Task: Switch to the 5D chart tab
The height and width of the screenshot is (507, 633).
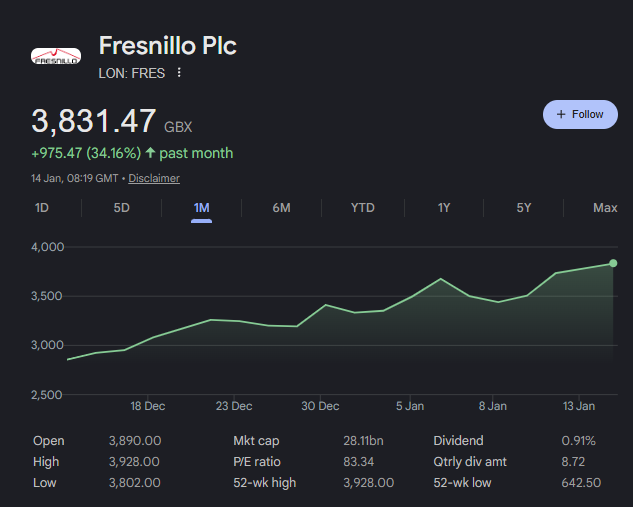Action: 121,208
